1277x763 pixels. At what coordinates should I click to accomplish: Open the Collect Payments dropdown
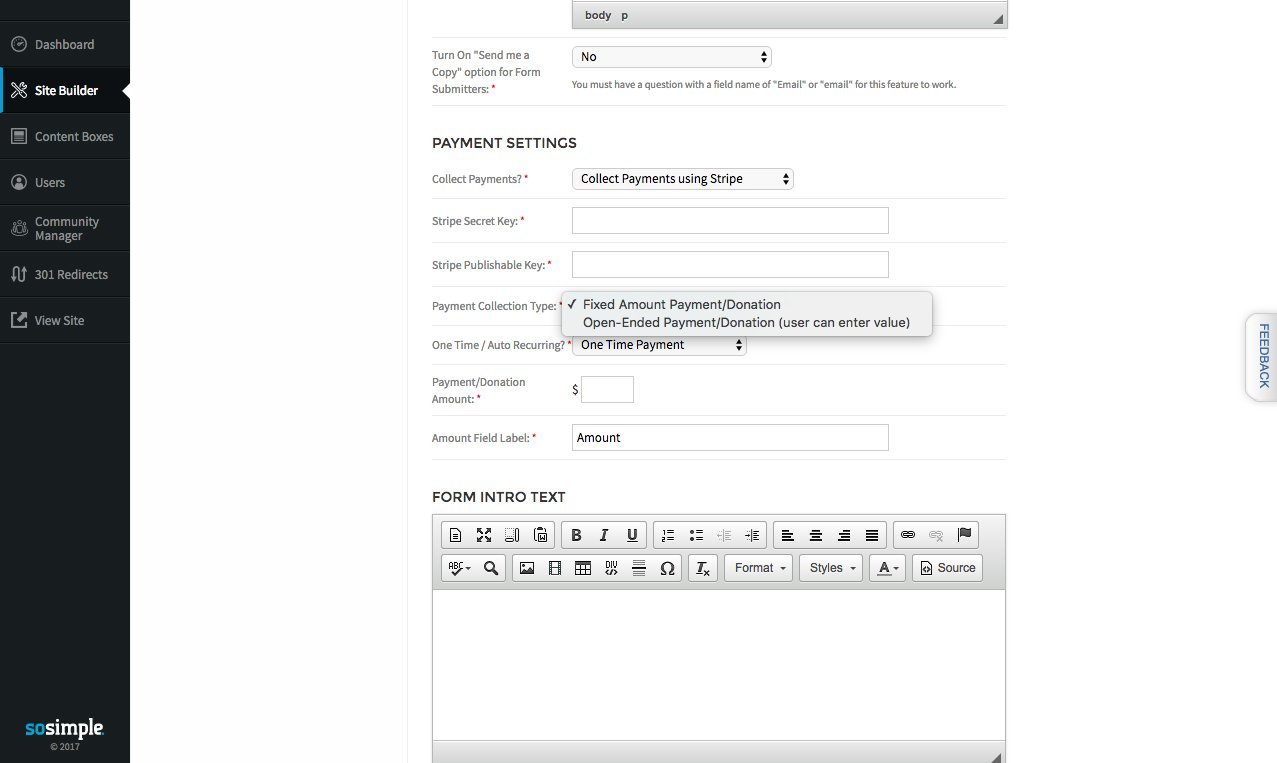683,179
